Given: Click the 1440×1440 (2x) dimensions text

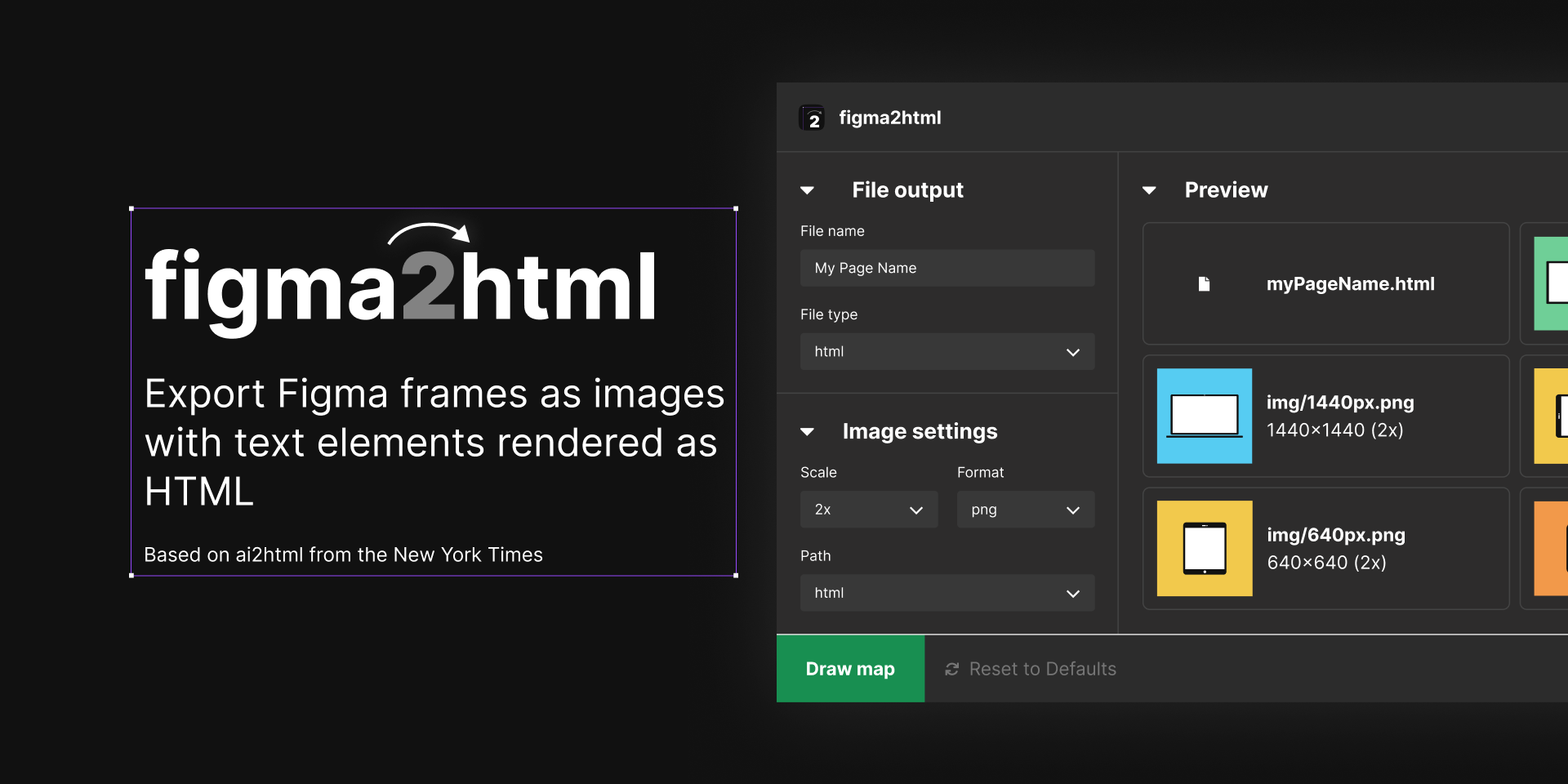Looking at the screenshot, I should click(1334, 430).
